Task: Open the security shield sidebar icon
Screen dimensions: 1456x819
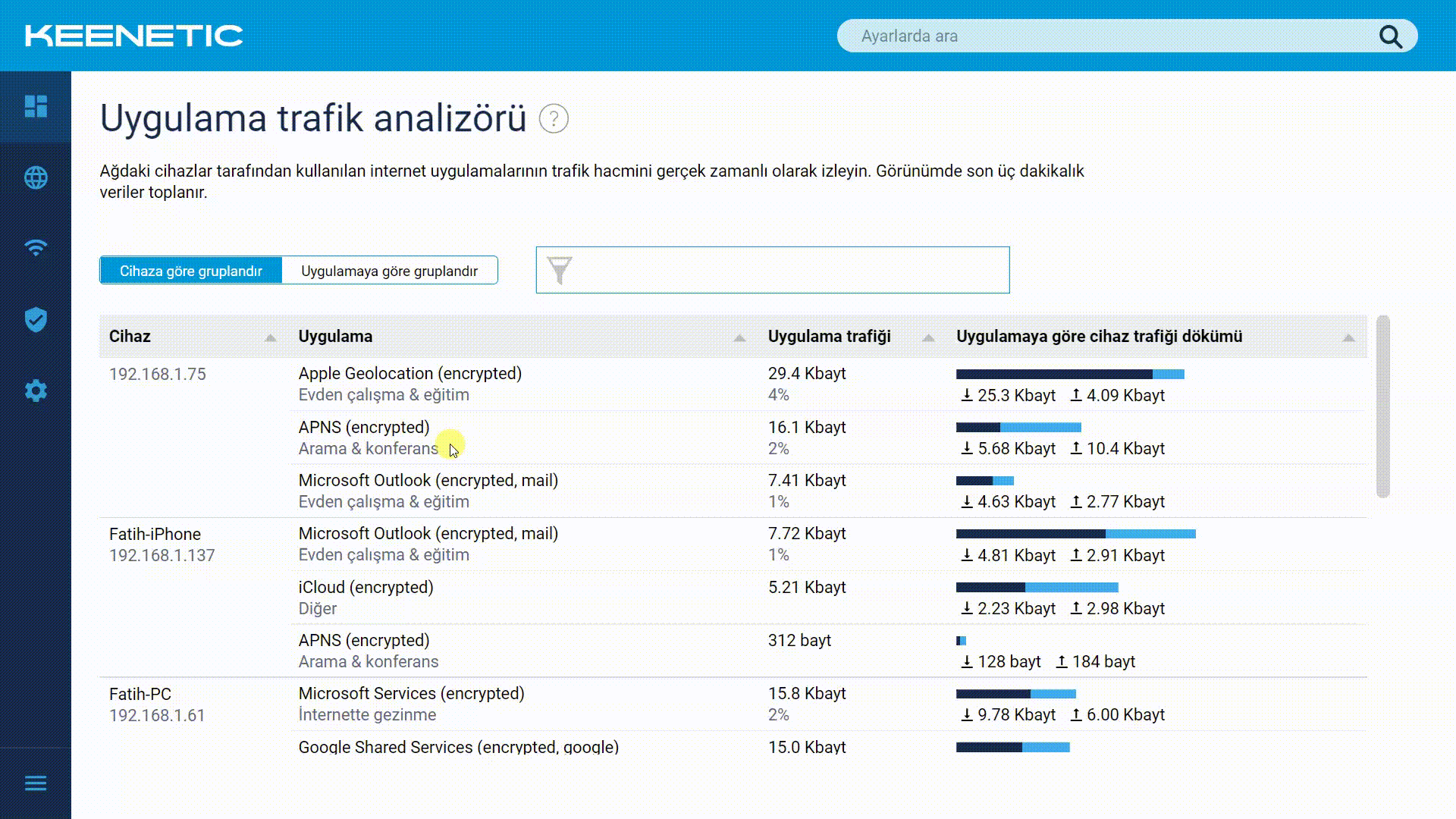Action: pos(36,319)
